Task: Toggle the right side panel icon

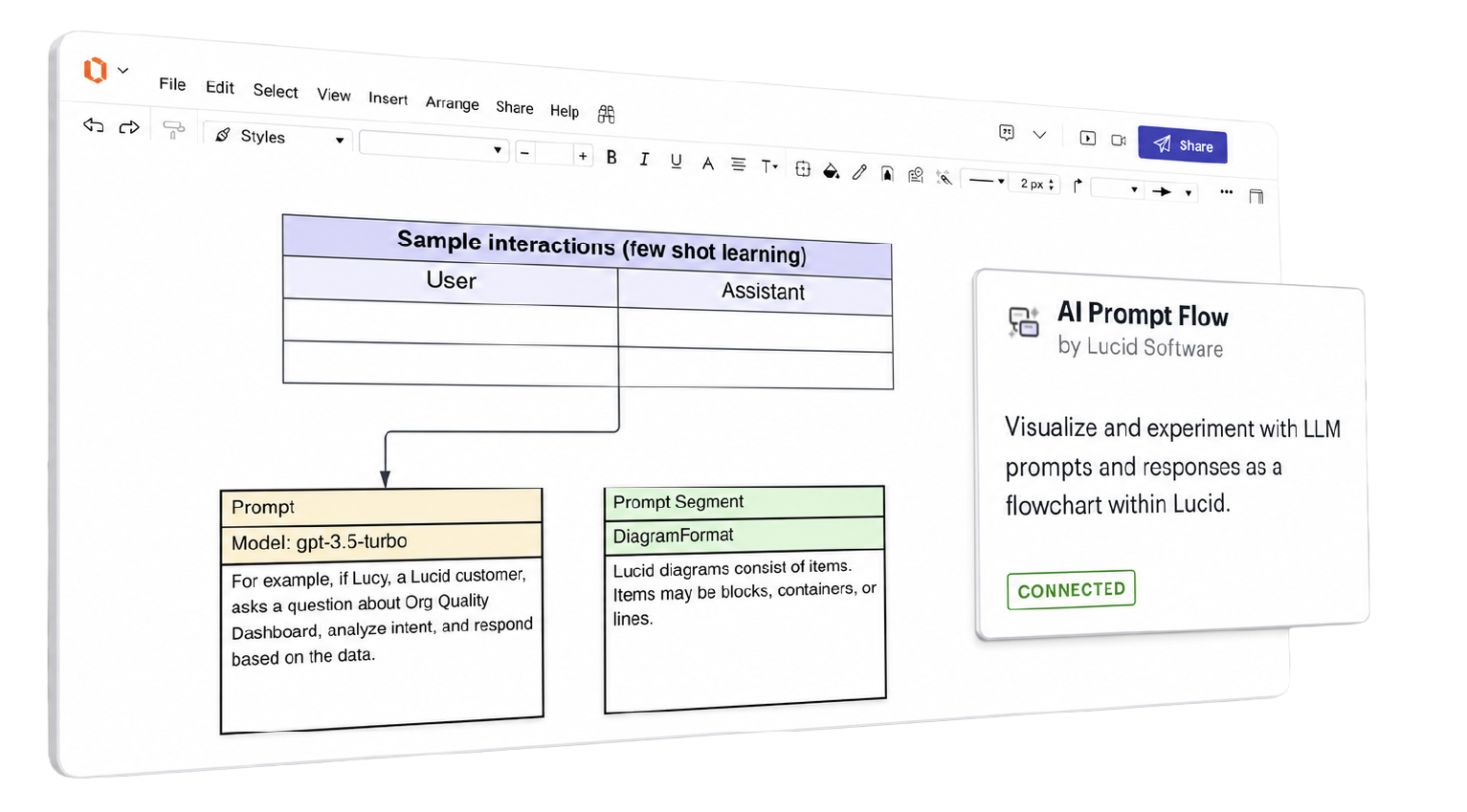Action: pyautogui.click(x=1256, y=196)
